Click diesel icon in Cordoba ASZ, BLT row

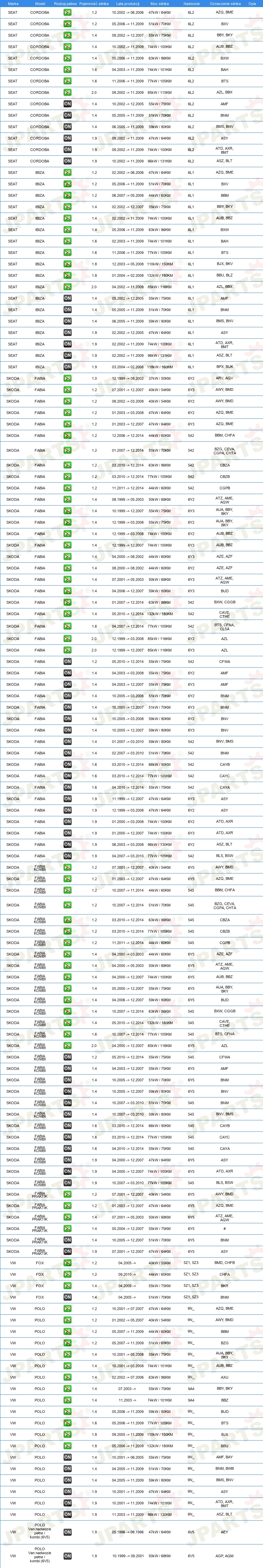coord(68,161)
